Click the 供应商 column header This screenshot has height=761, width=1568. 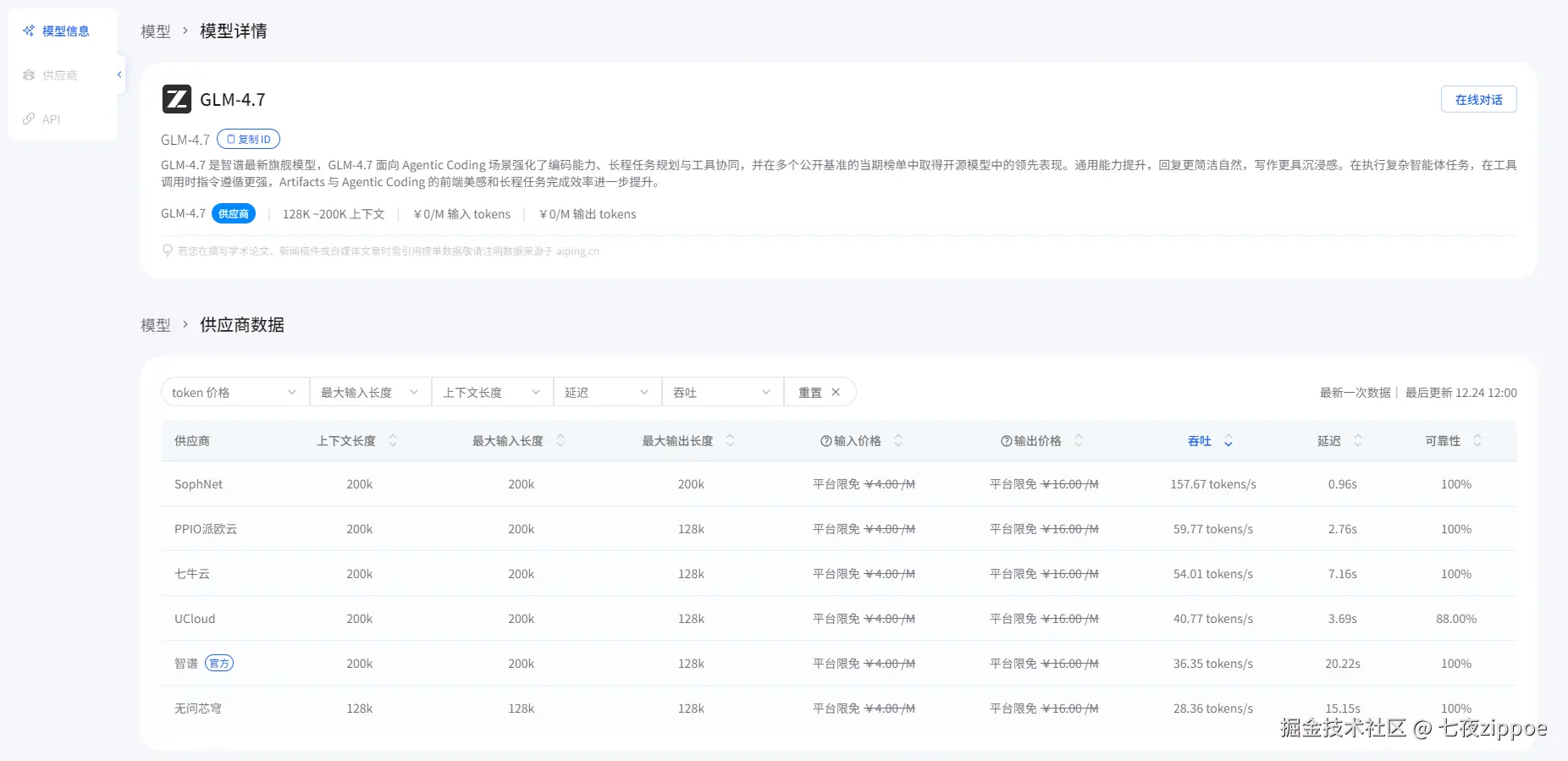(192, 441)
